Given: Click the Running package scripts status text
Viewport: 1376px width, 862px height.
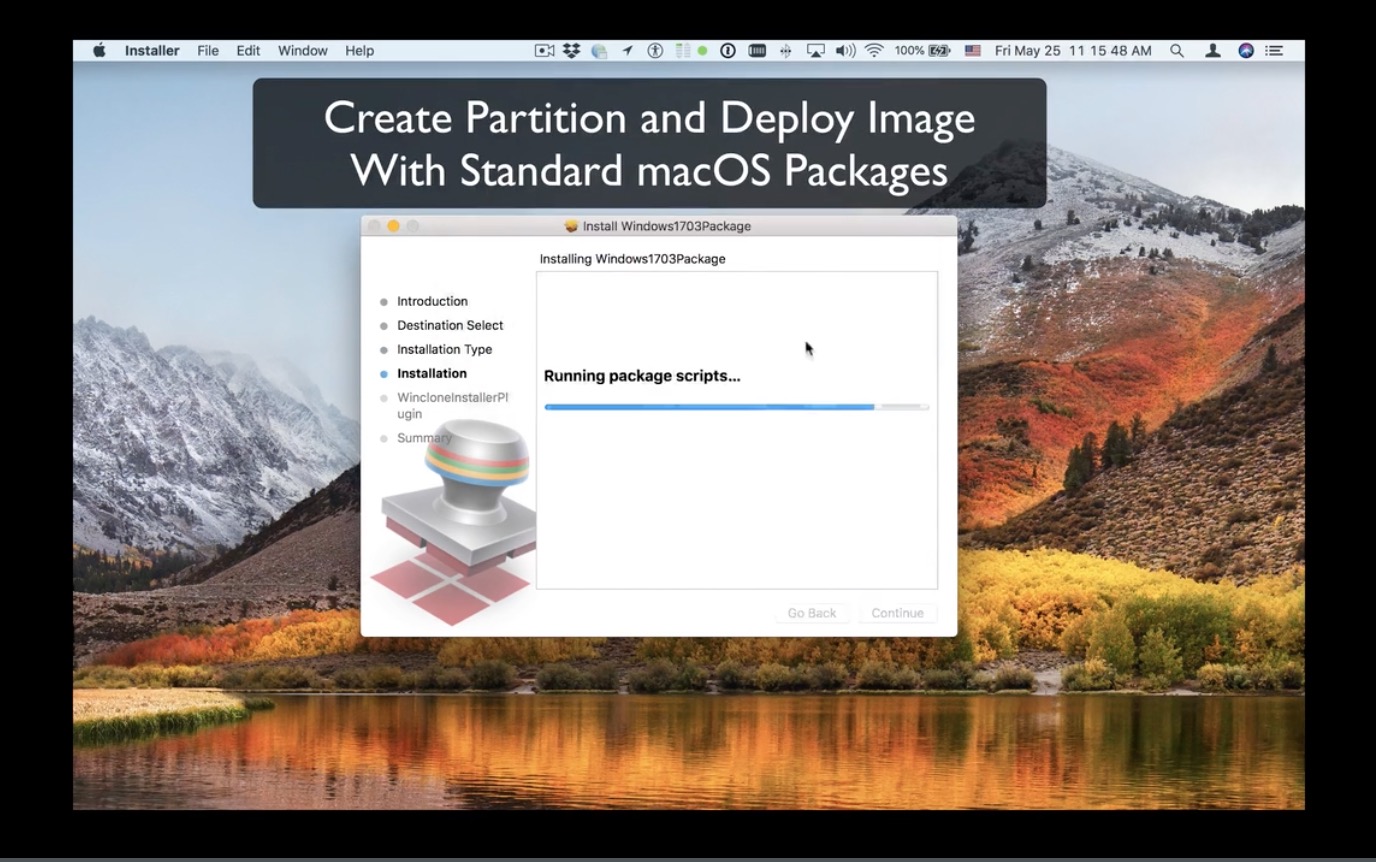Looking at the screenshot, I should pos(642,376).
